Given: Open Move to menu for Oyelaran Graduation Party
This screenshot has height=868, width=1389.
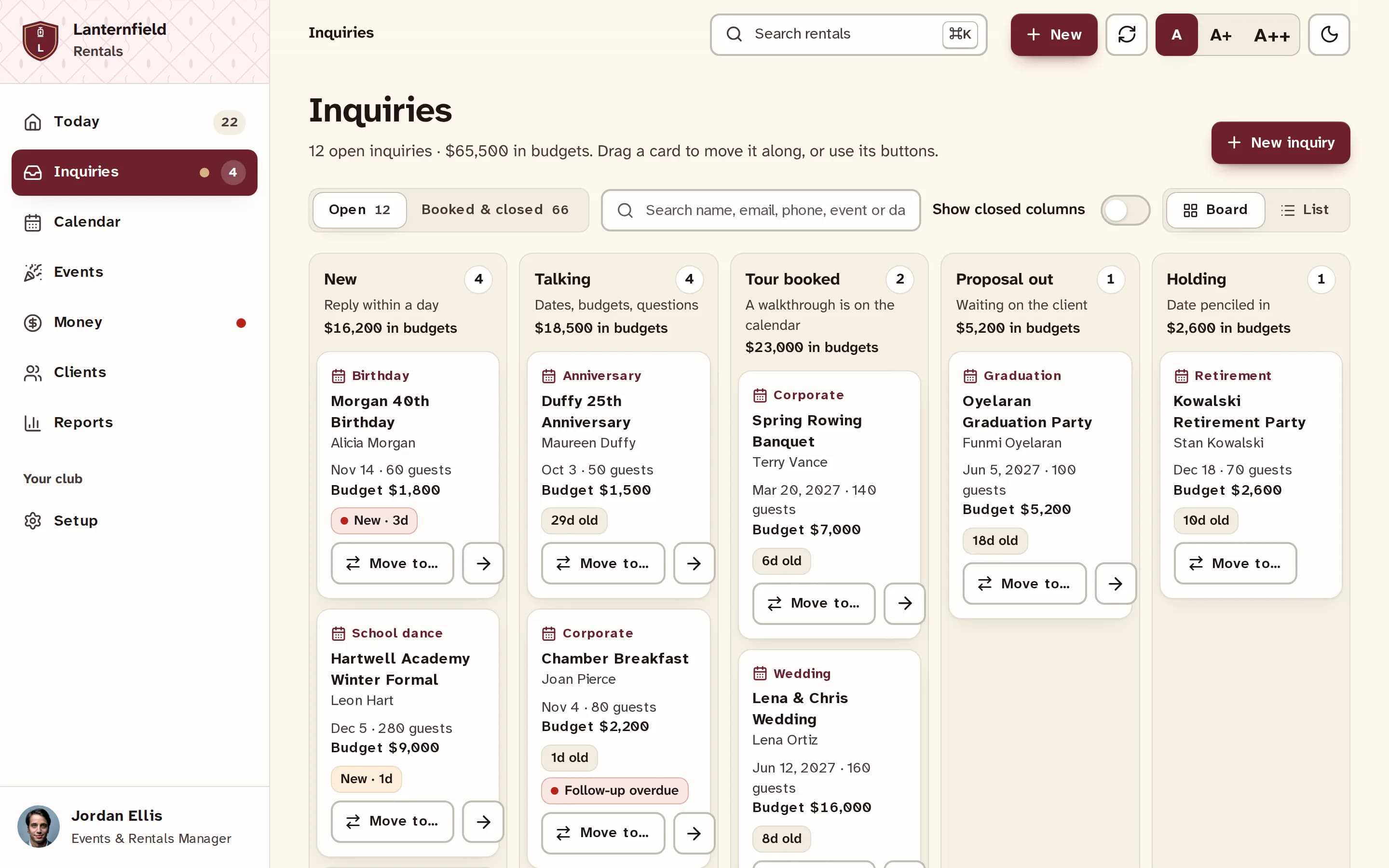Looking at the screenshot, I should coord(1024,584).
